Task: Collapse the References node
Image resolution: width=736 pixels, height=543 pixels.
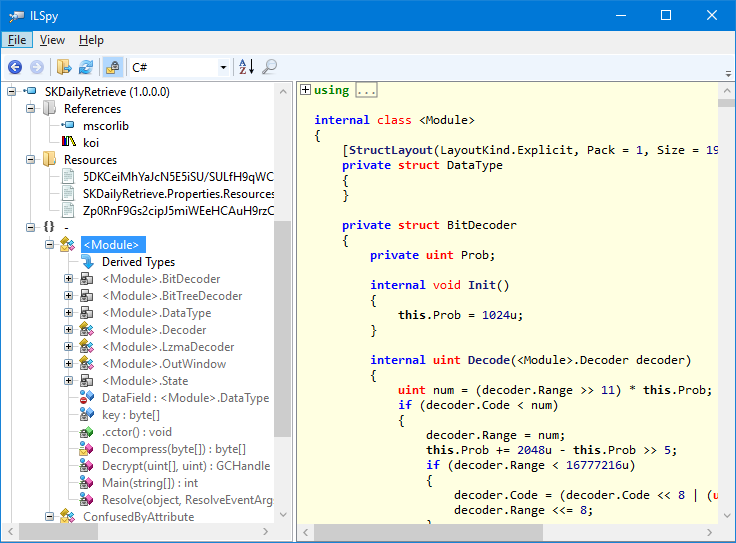Action: pyautogui.click(x=31, y=108)
